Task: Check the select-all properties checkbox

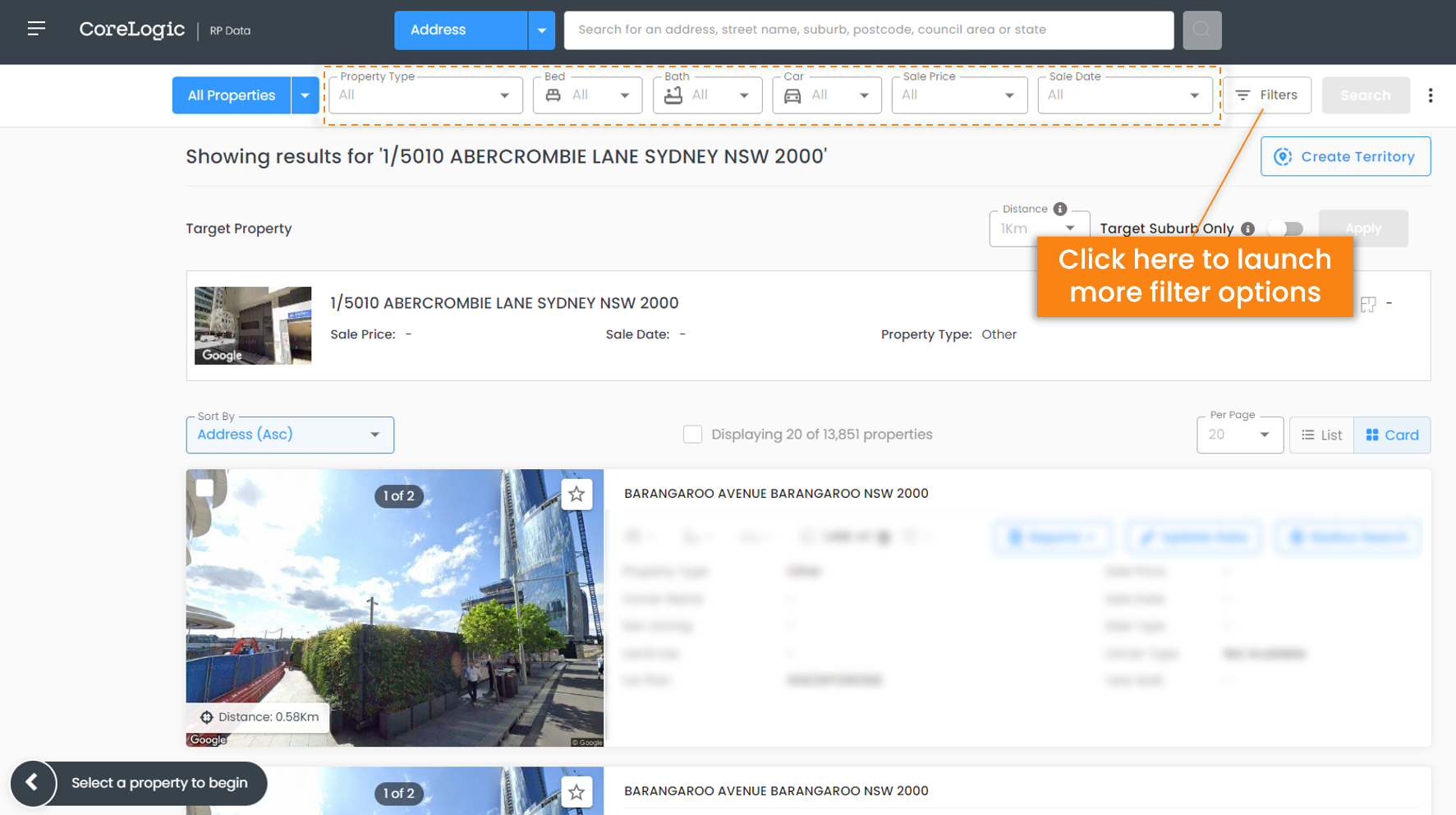Action: point(692,435)
